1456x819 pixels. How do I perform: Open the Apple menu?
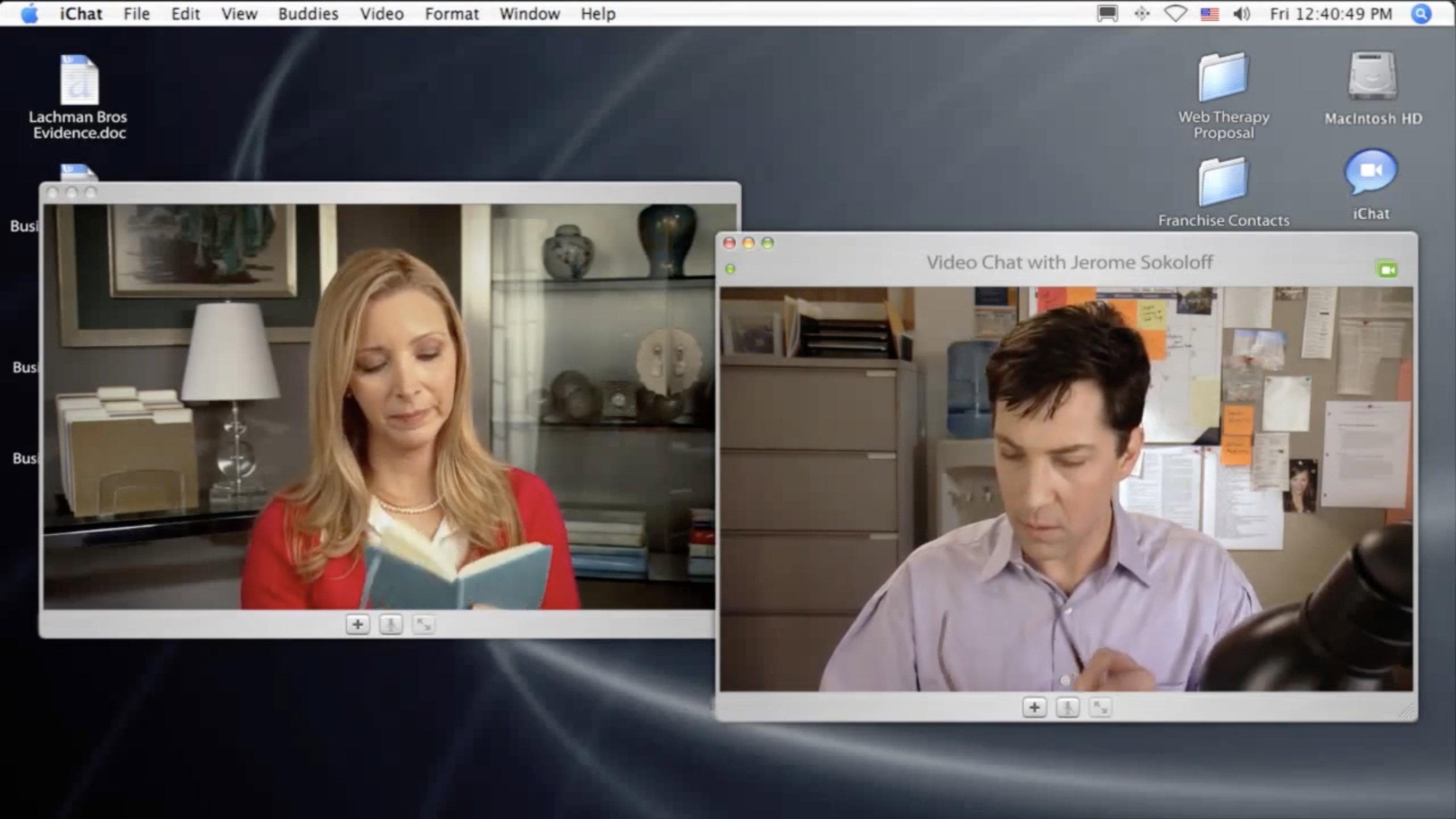29,13
